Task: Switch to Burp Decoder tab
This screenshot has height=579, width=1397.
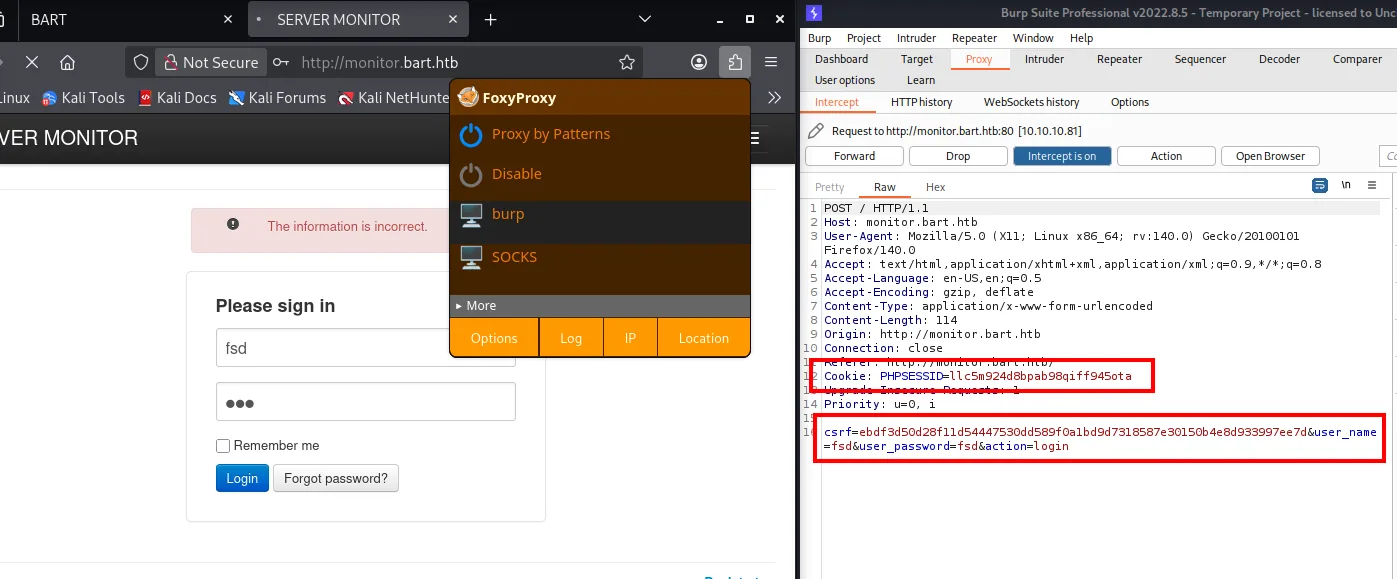Action: [x=1279, y=59]
